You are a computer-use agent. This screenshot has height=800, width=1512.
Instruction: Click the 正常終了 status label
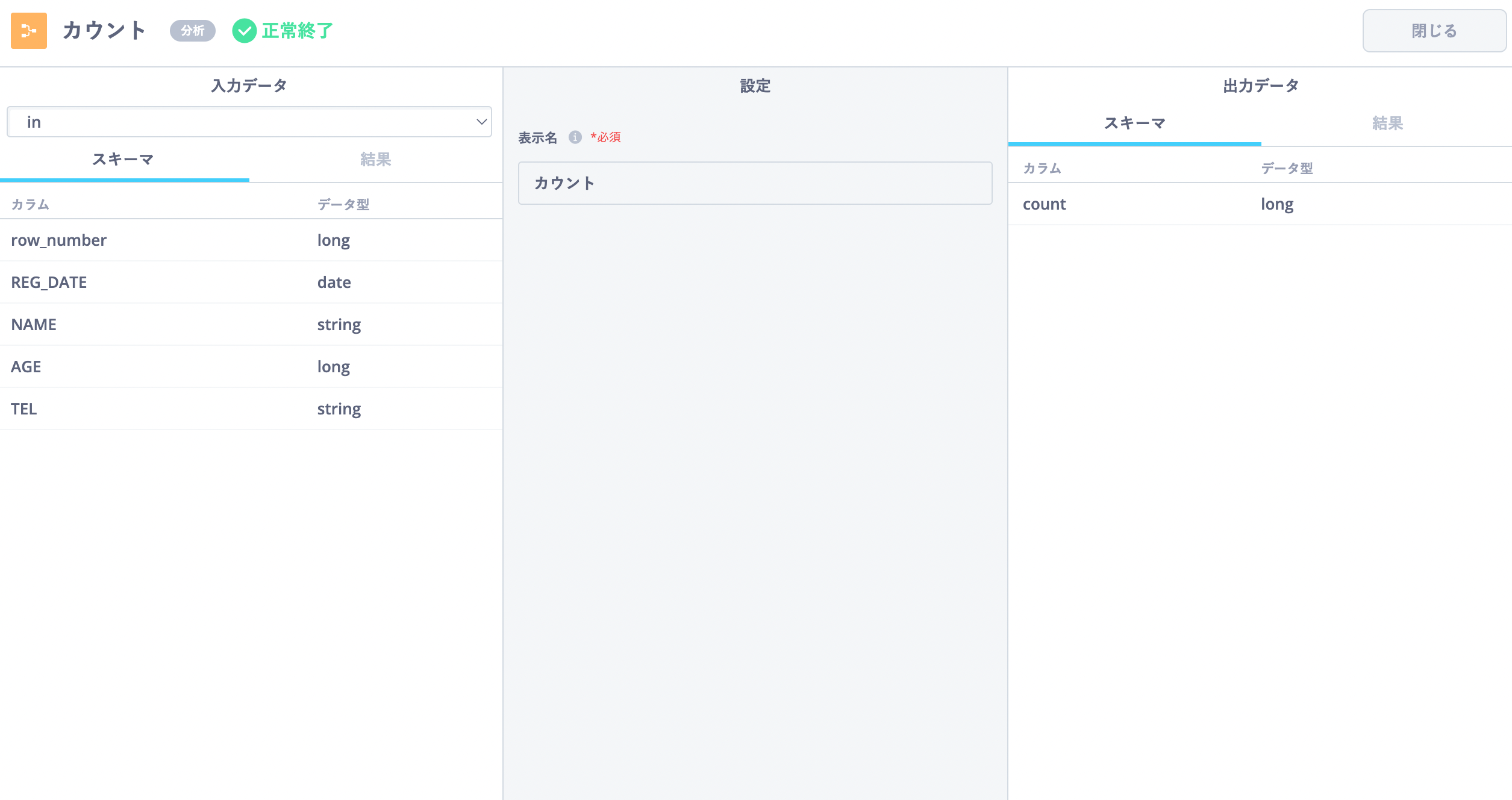tap(297, 31)
